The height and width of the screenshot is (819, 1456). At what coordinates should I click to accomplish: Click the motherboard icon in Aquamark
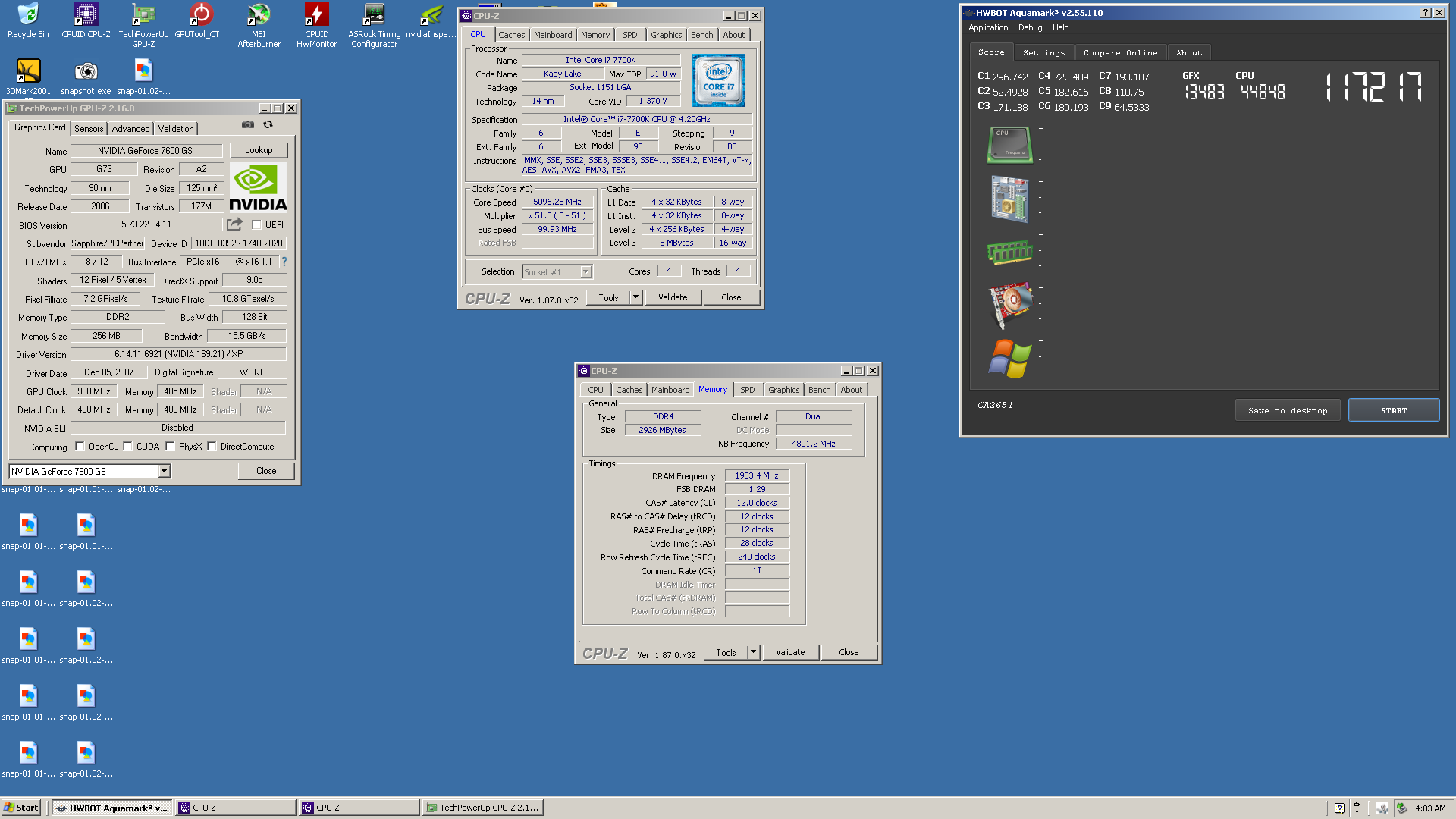coord(1009,199)
